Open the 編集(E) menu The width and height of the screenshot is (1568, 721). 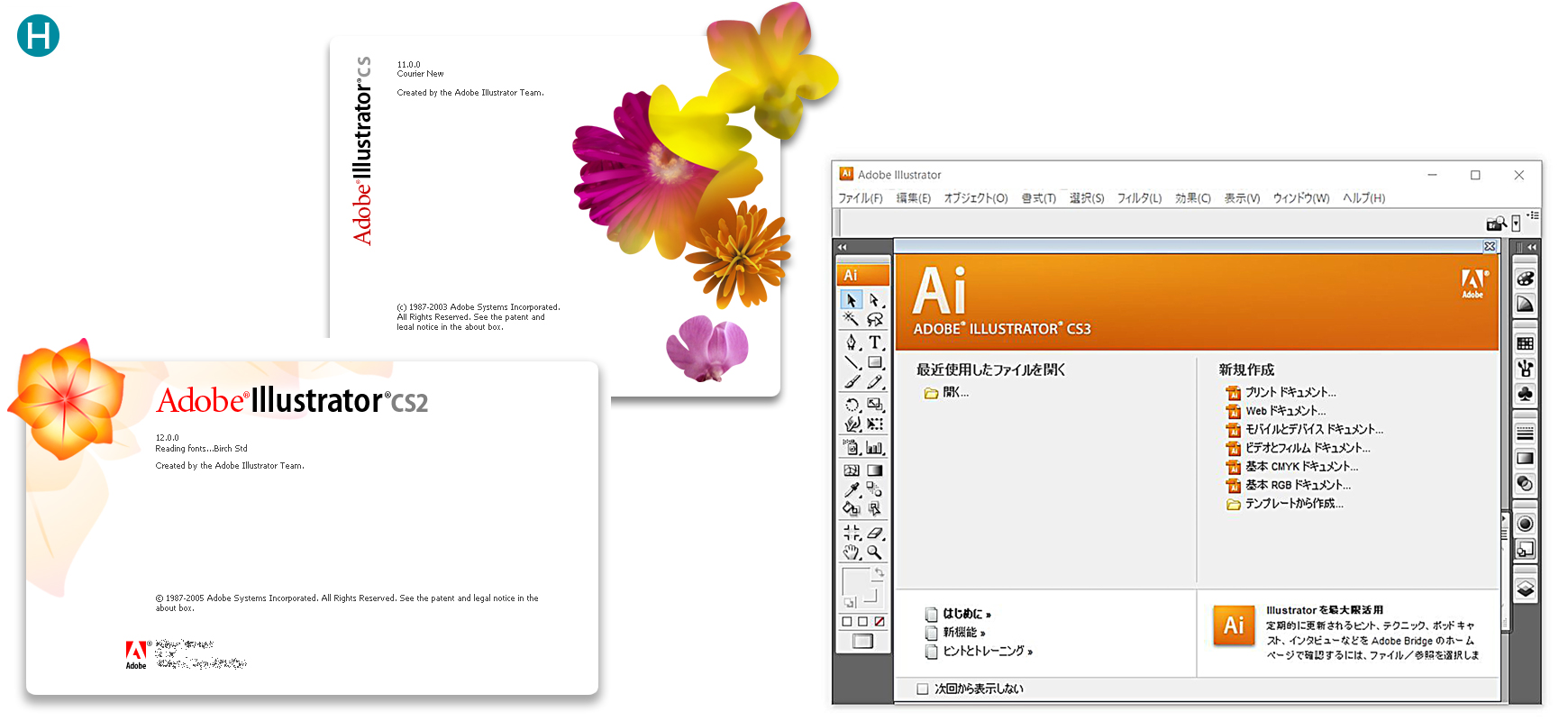pyautogui.click(x=914, y=198)
